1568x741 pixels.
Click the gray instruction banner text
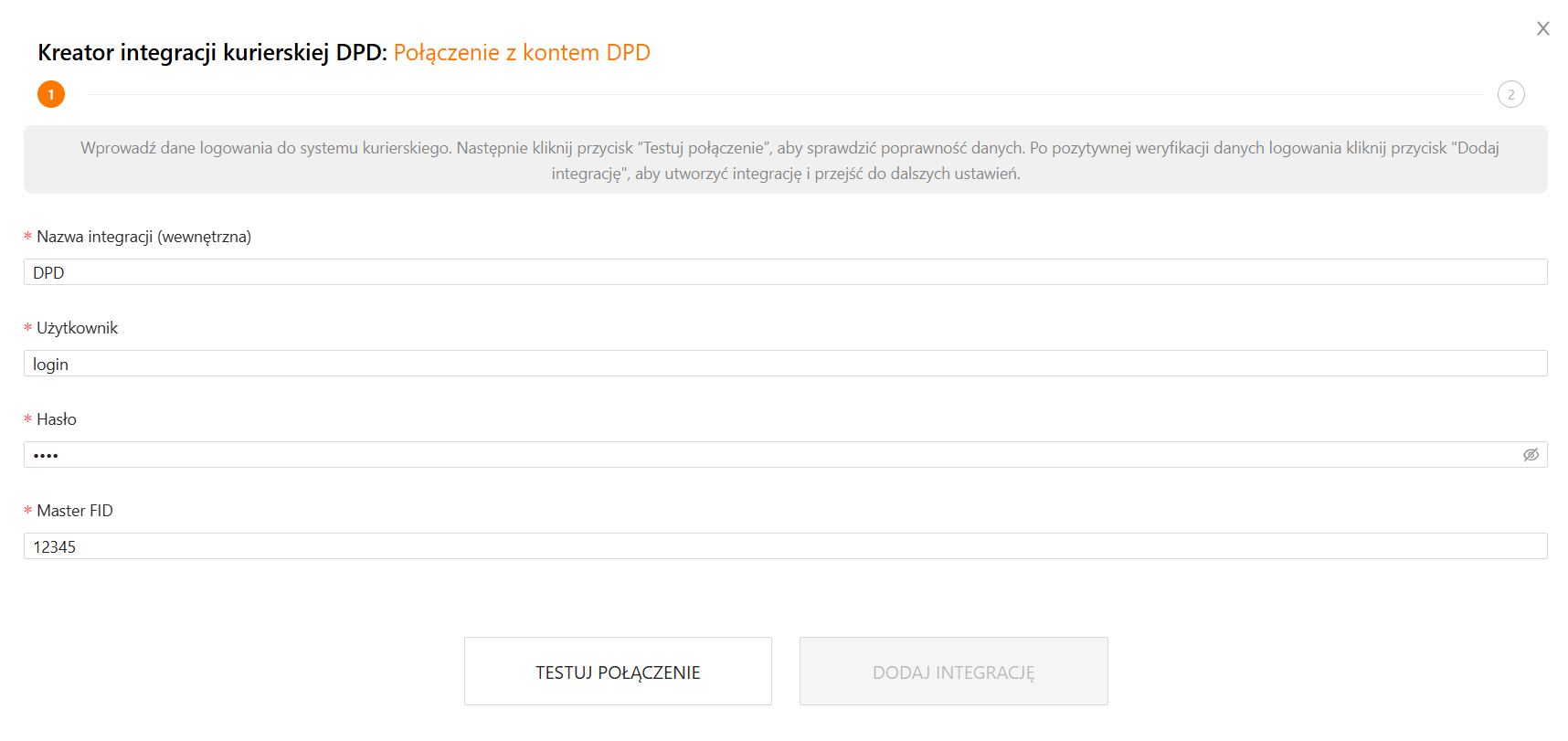point(785,160)
